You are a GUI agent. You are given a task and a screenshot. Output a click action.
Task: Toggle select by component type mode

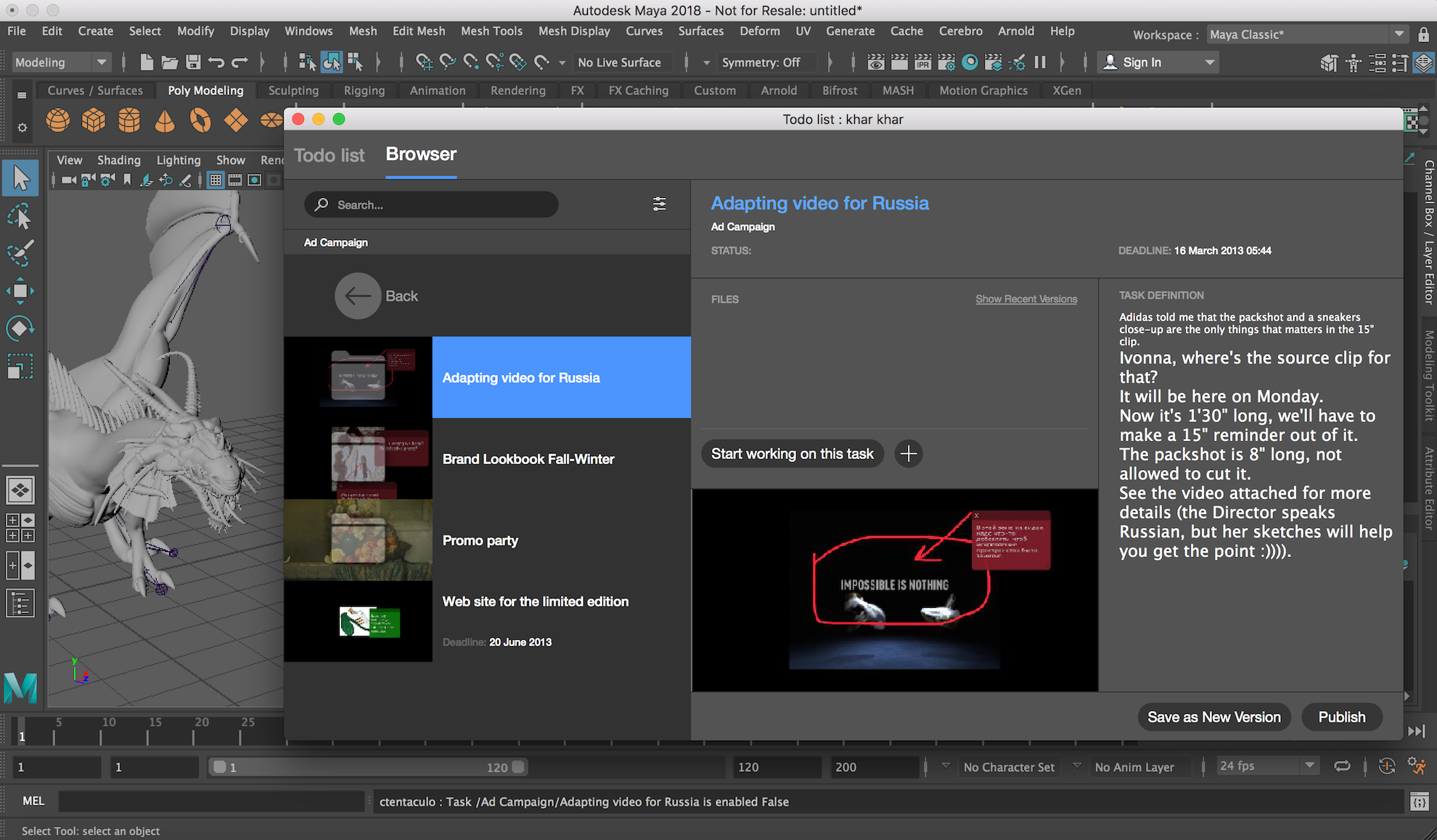click(x=355, y=62)
